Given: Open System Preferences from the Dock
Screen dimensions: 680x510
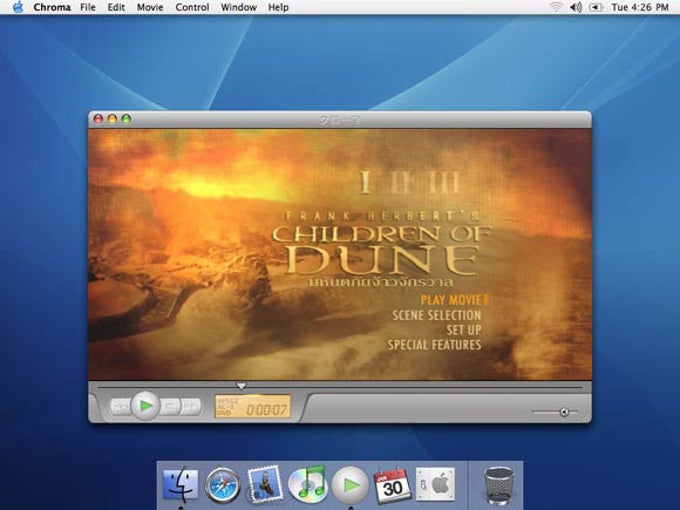Looking at the screenshot, I should click(435, 484).
